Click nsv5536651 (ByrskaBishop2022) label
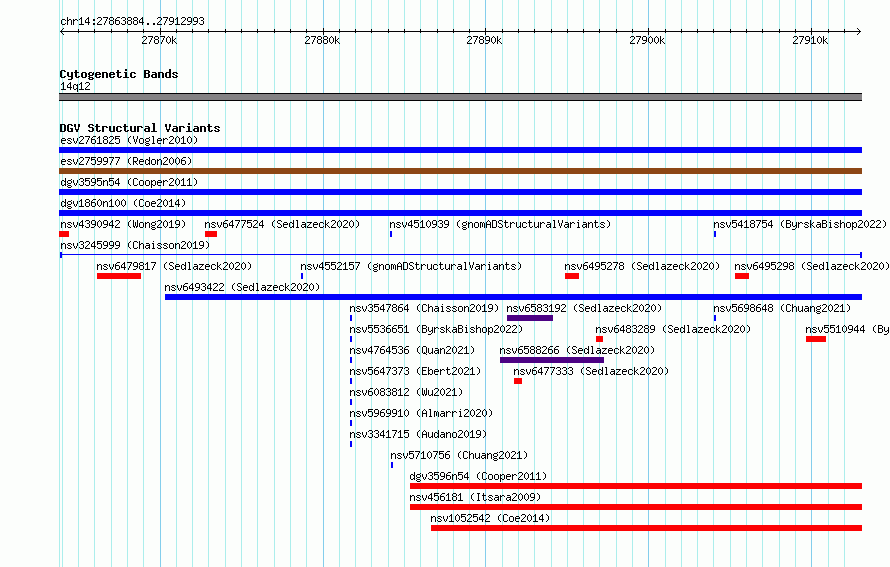Screen dimensions: 890x567 [x=436, y=329]
